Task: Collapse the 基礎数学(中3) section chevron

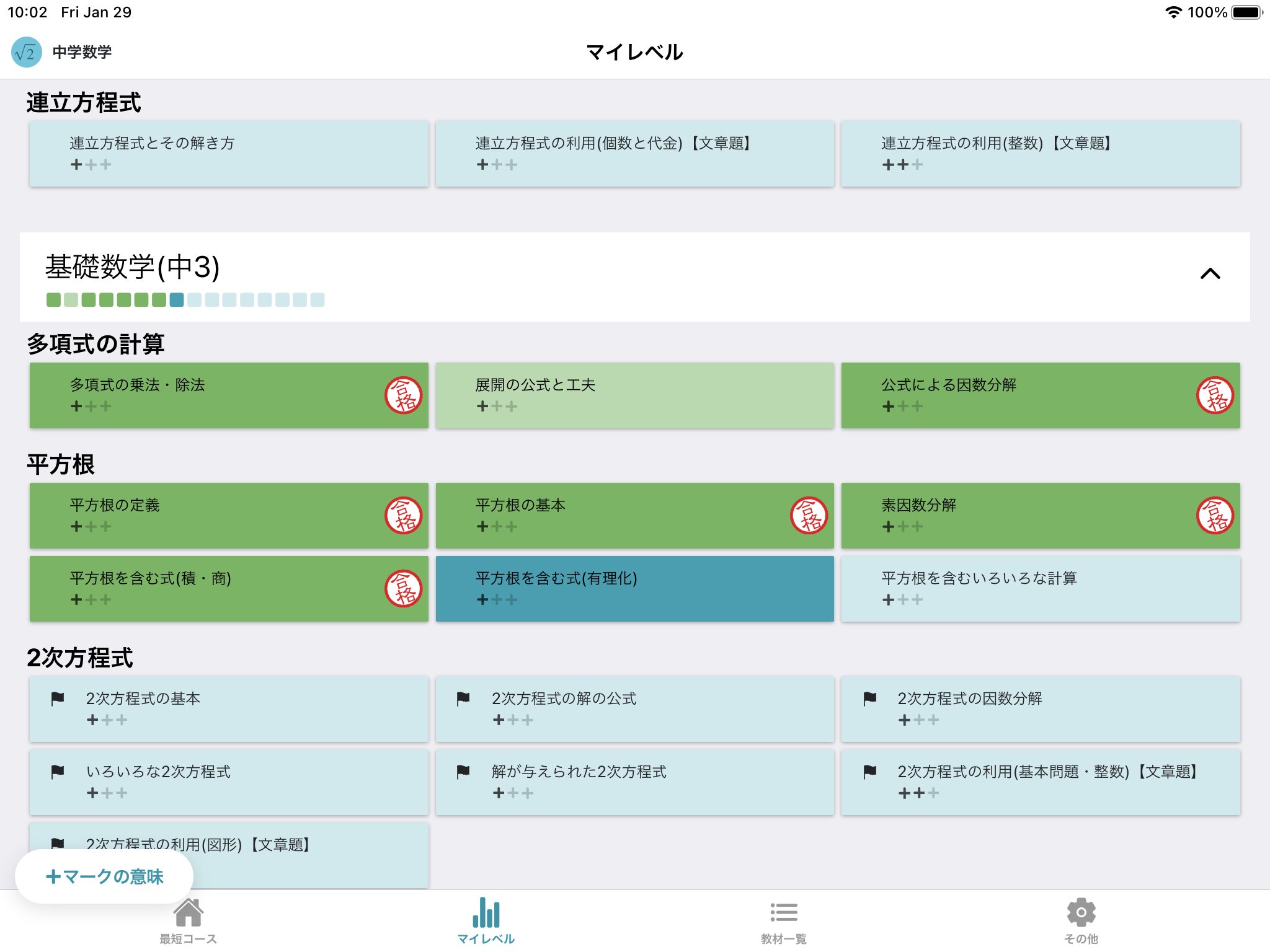Action: click(x=1210, y=273)
